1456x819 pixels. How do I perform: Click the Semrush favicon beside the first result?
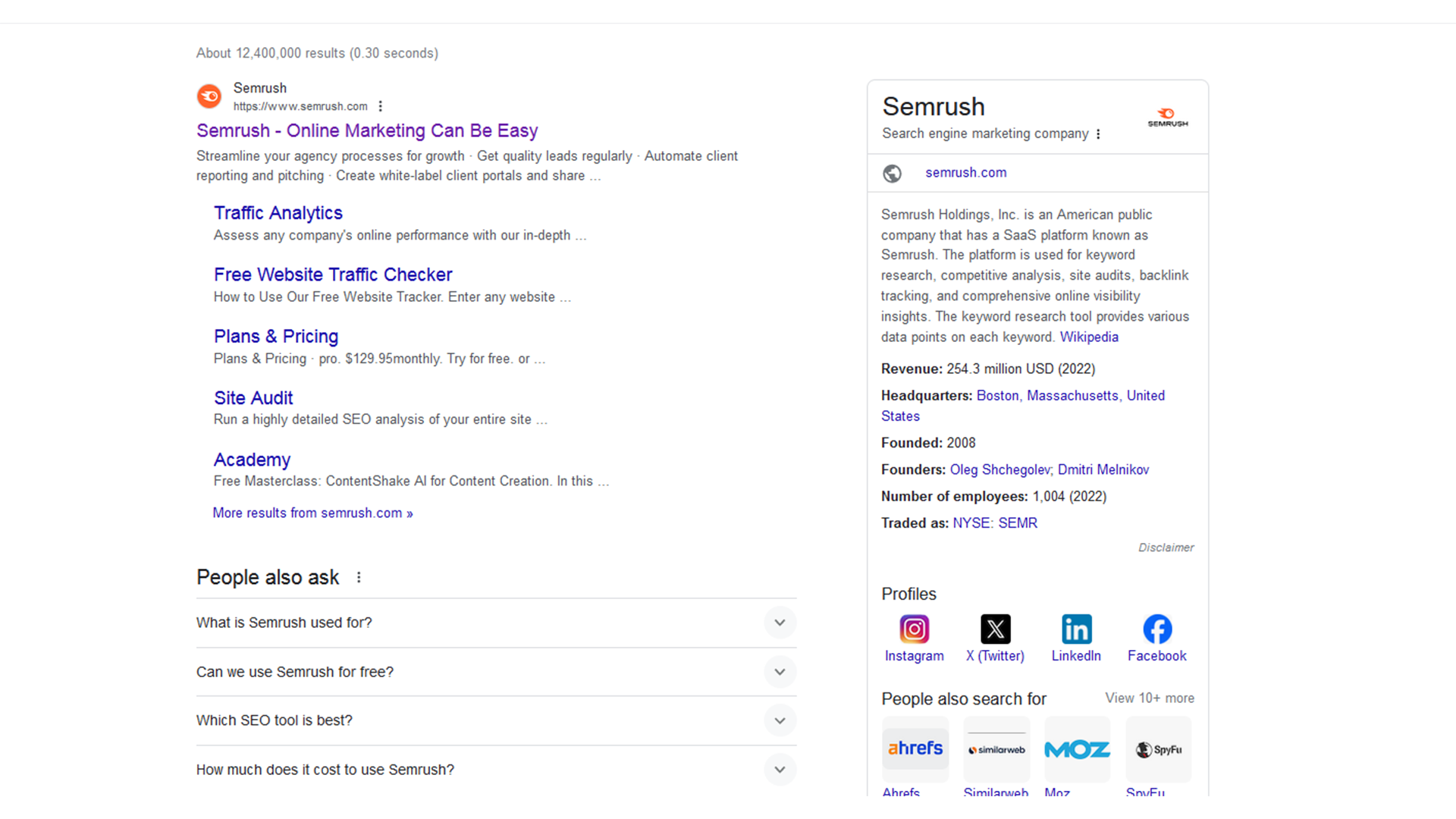pos(209,96)
